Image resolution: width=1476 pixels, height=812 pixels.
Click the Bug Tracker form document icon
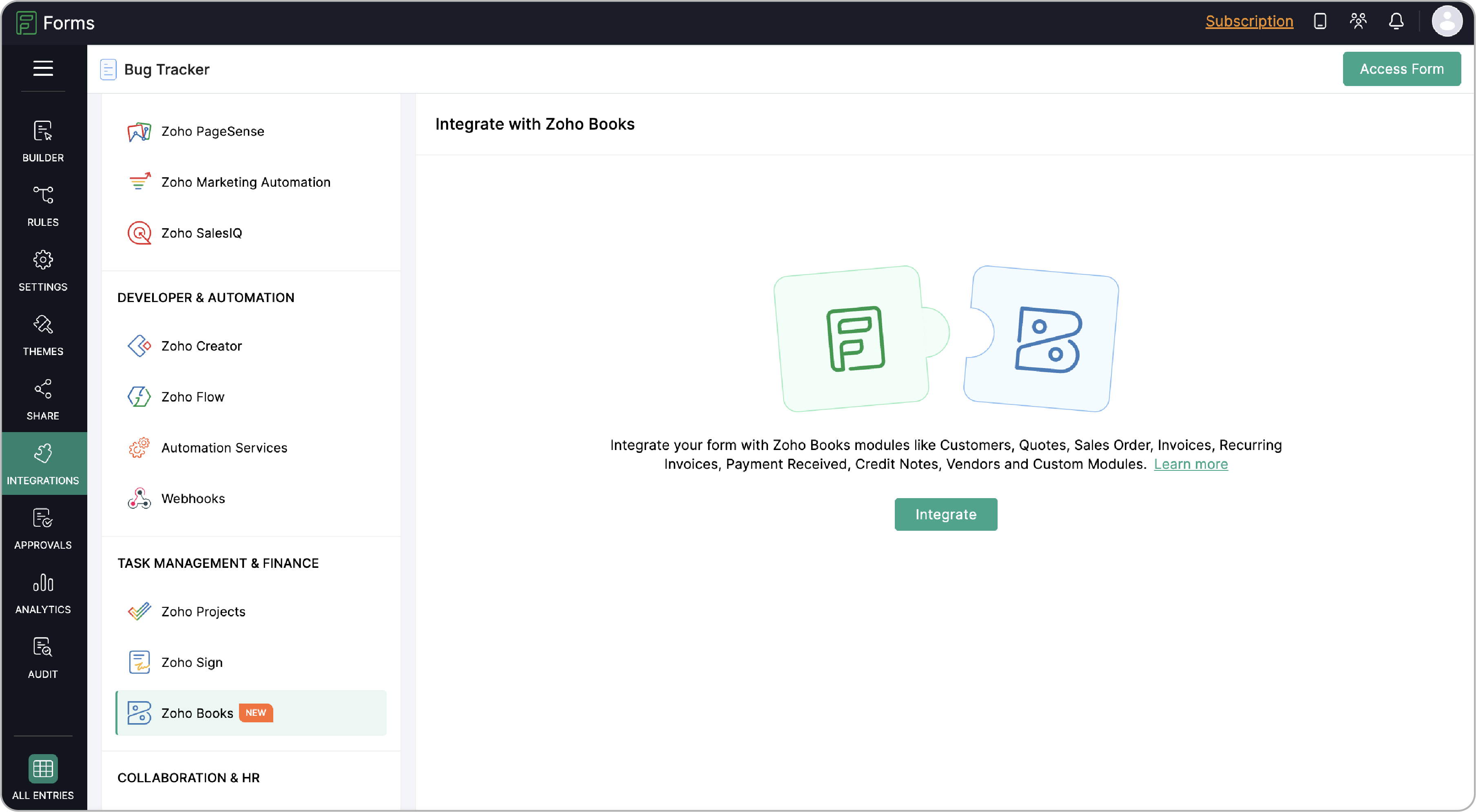pos(108,69)
